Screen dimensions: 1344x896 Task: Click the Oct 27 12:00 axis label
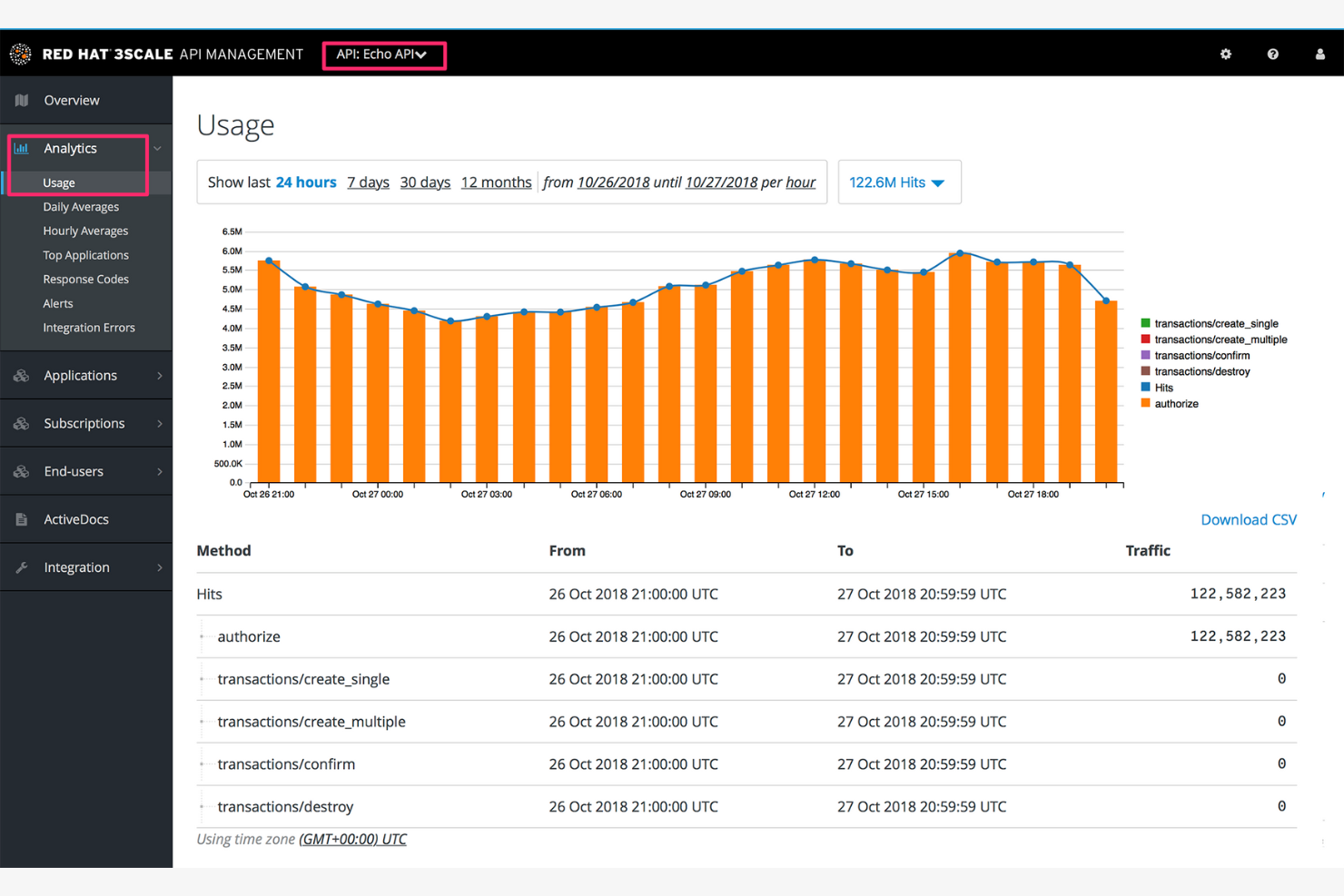[x=815, y=495]
